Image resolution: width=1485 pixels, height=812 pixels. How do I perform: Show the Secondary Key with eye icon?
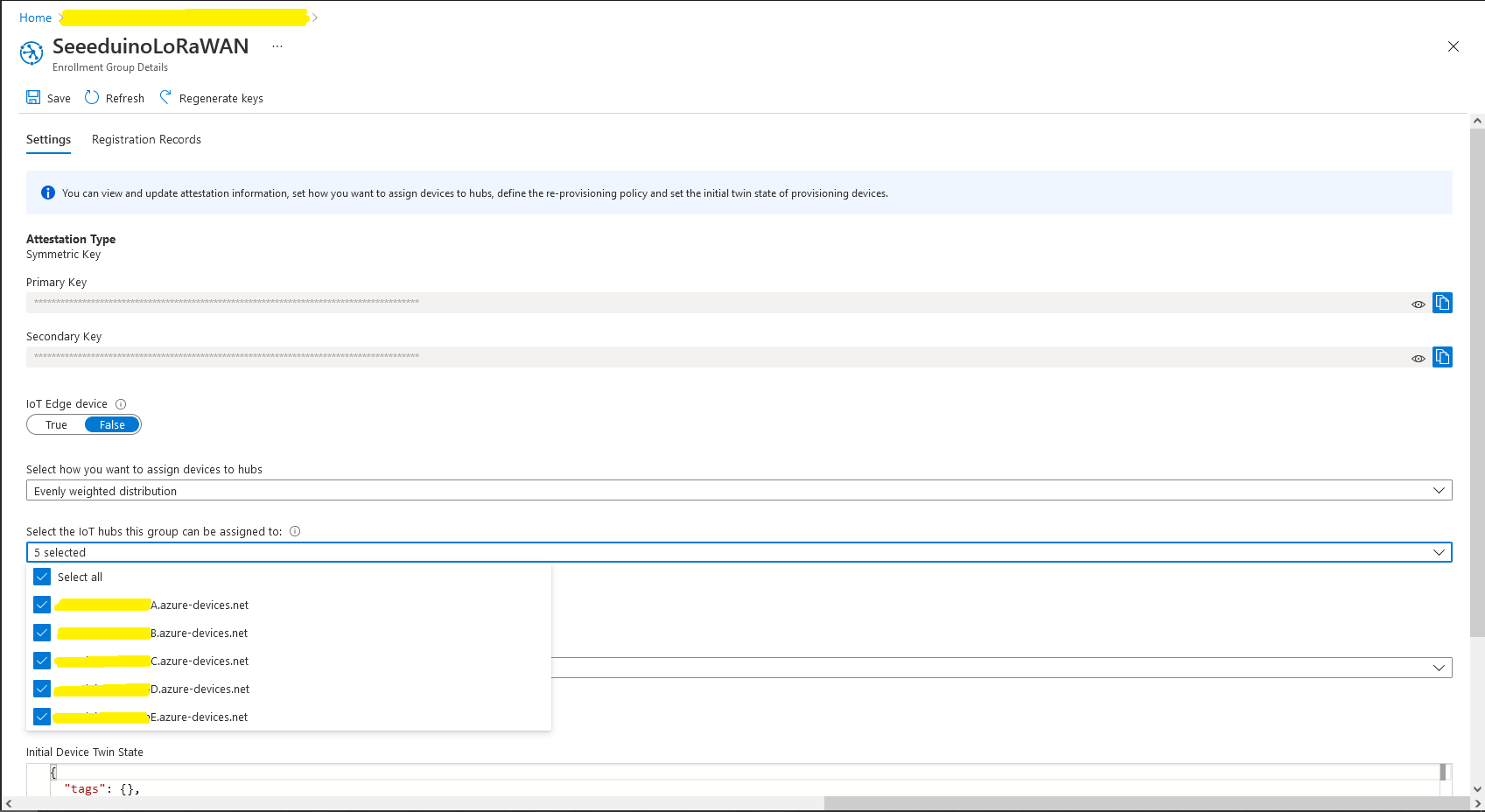(x=1418, y=359)
